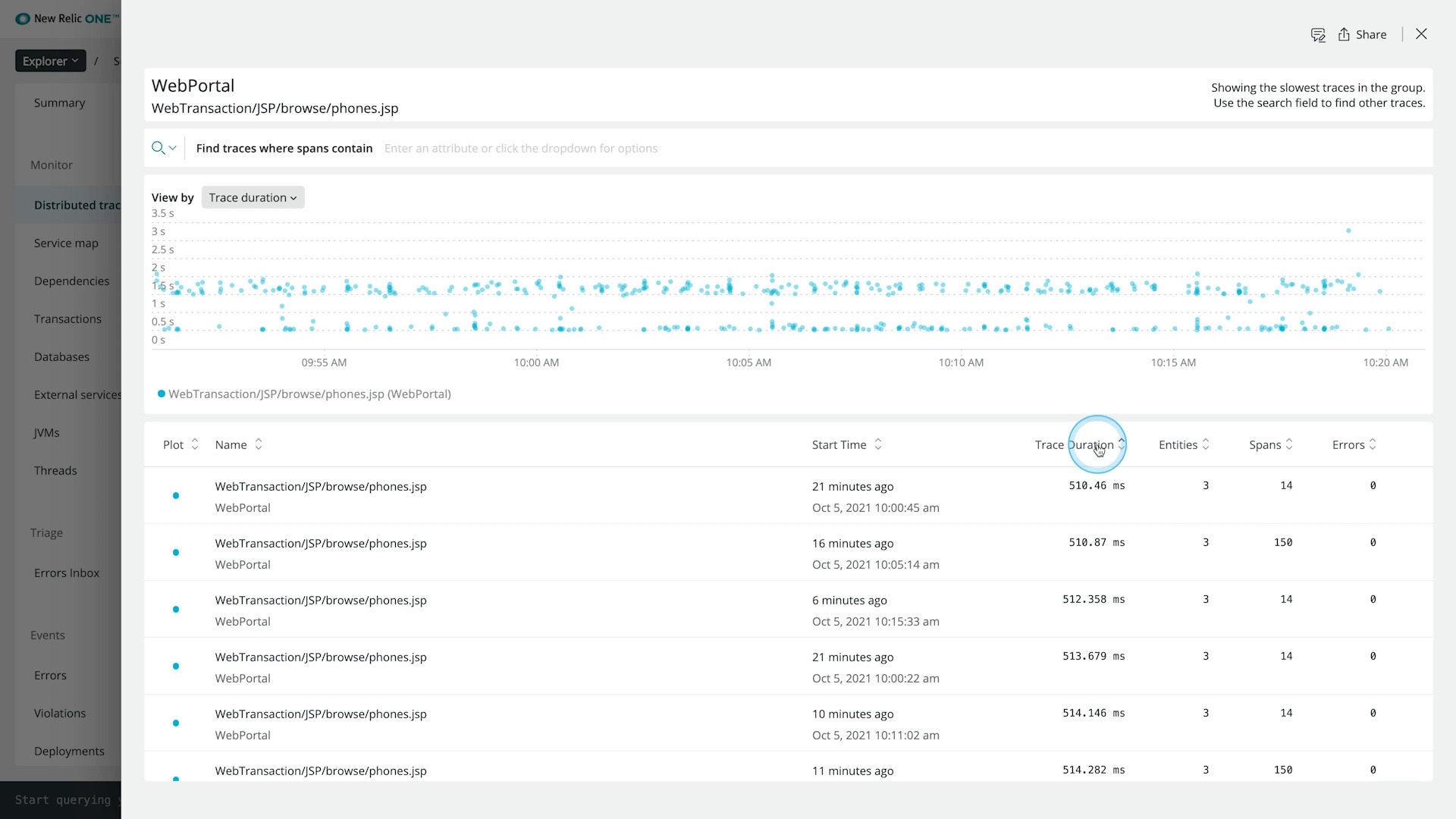Open Transactions from the Monitor section
Screen dimensions: 1456x819
pos(67,318)
